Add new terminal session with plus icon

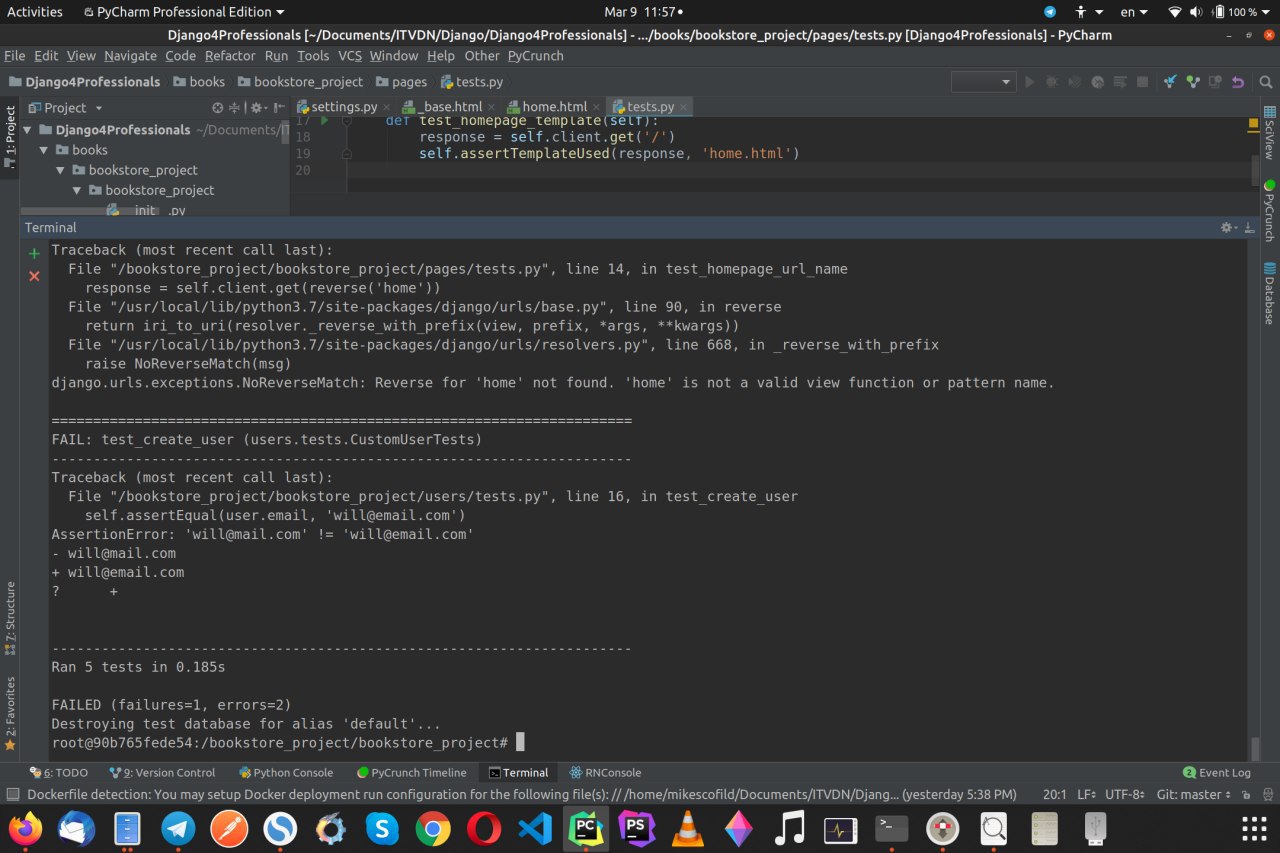click(34, 254)
